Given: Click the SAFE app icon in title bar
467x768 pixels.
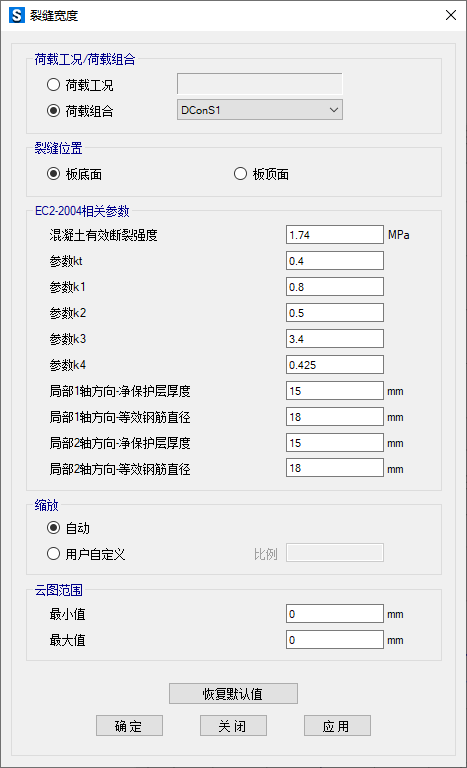Looking at the screenshot, I should 17,15.
